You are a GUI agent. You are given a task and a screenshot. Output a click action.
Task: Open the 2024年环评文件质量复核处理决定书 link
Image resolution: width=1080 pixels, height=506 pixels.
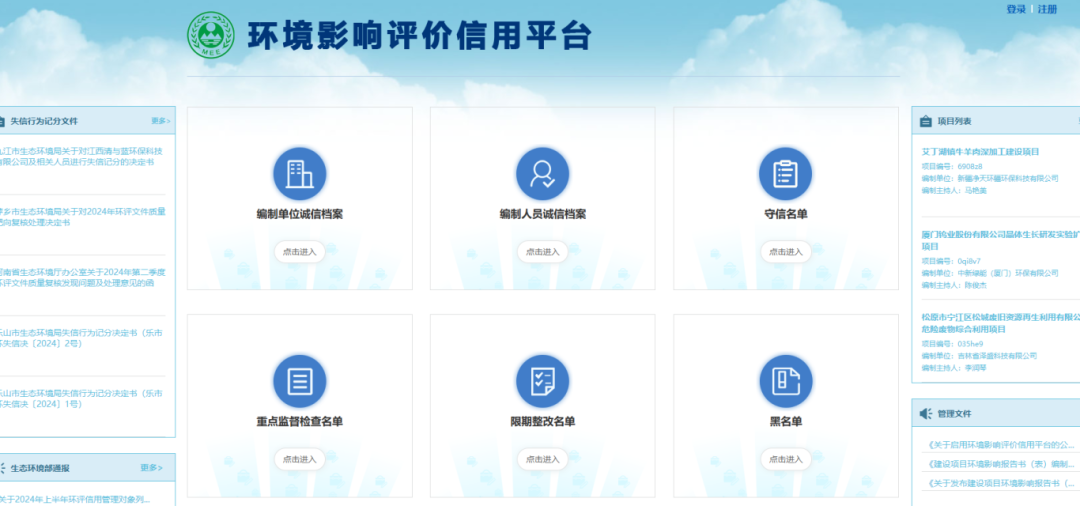[83, 218]
